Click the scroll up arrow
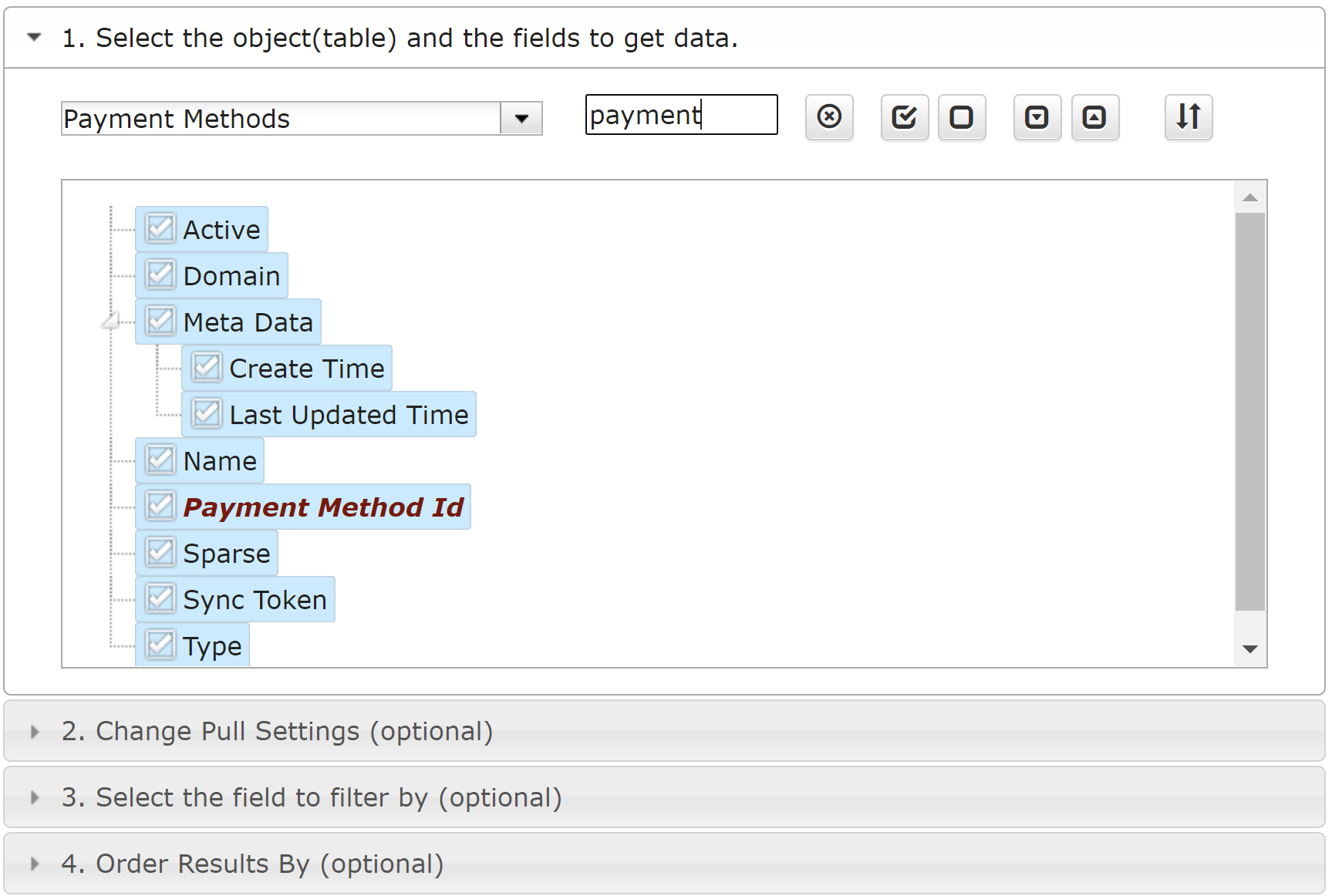The height and width of the screenshot is (896, 1332). [1250, 197]
